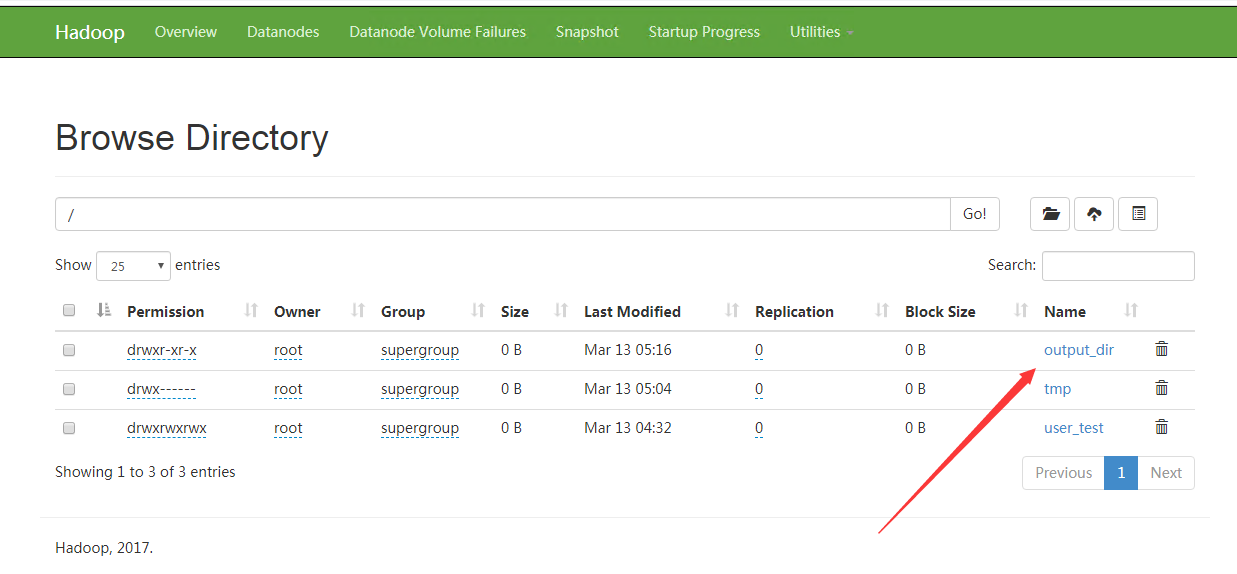Click the Browse Directory heading

192,137
